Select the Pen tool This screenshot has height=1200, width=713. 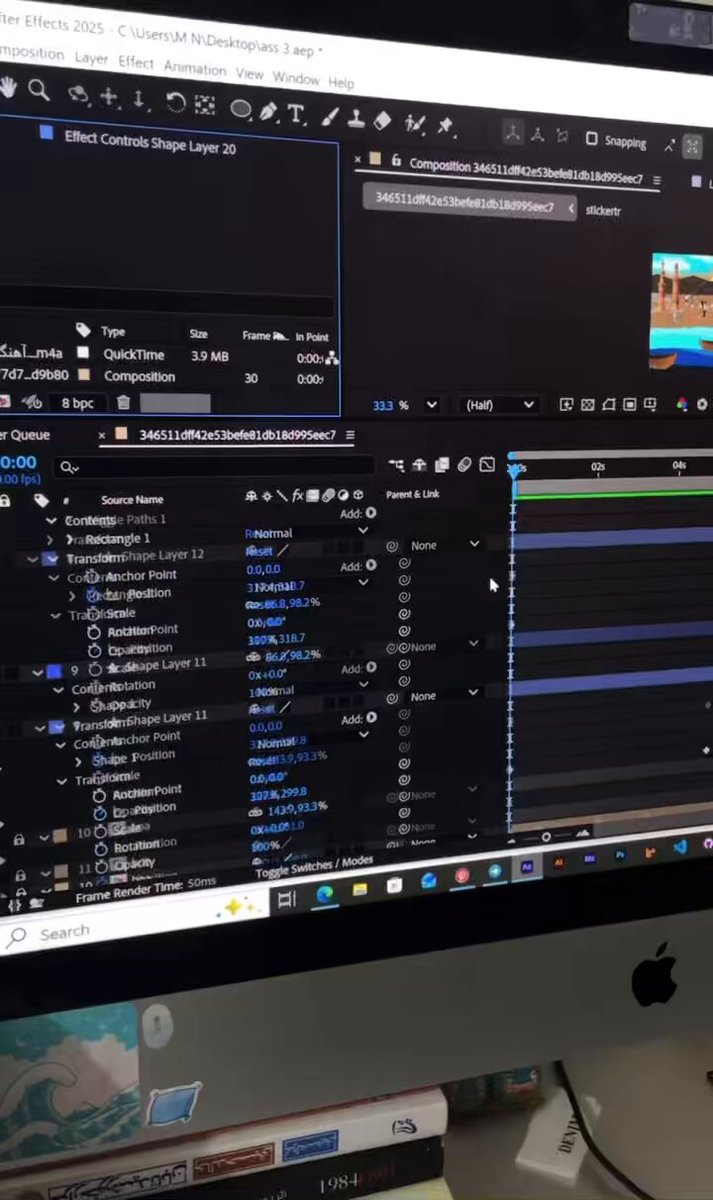268,112
